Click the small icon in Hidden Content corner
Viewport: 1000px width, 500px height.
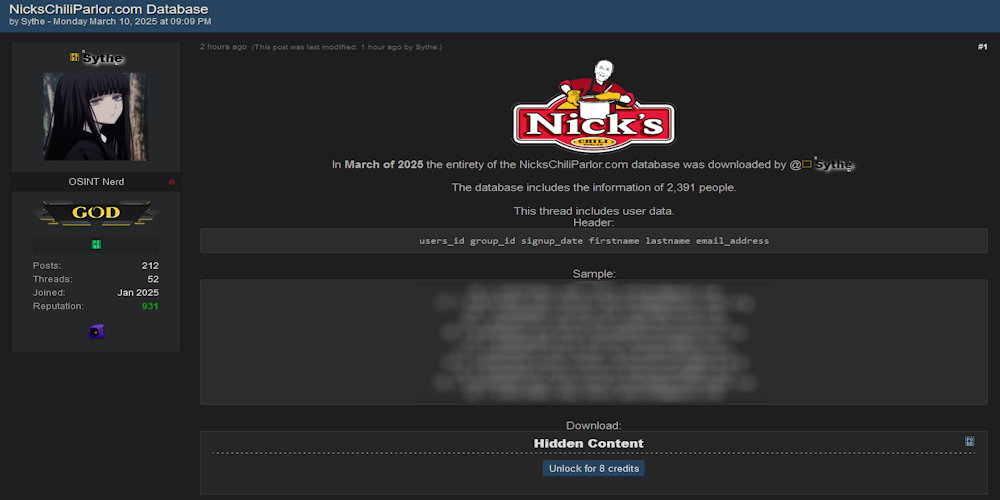pyautogui.click(x=969, y=441)
